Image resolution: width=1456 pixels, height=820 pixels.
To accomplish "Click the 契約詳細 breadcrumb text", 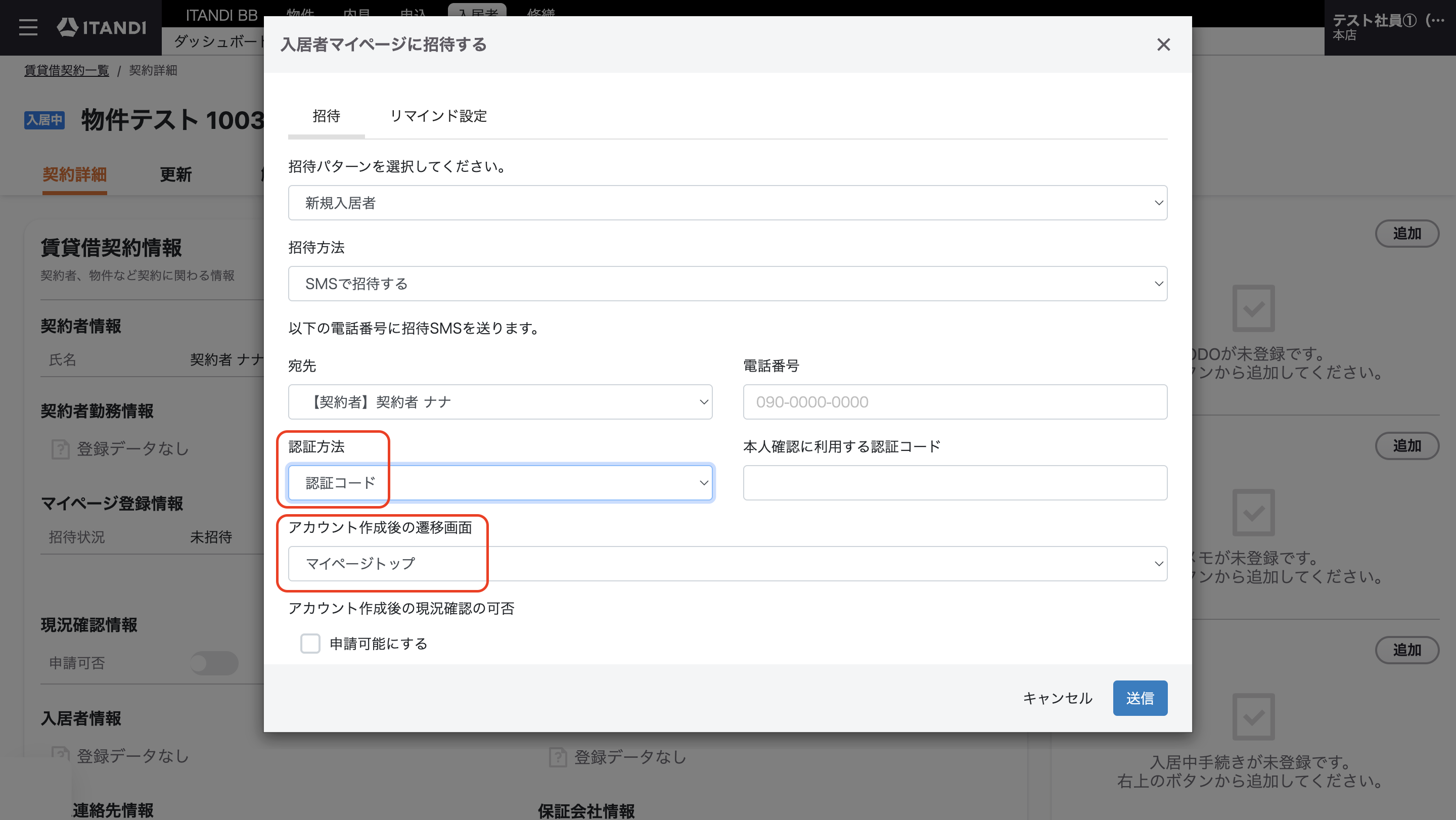I will 153,71.
